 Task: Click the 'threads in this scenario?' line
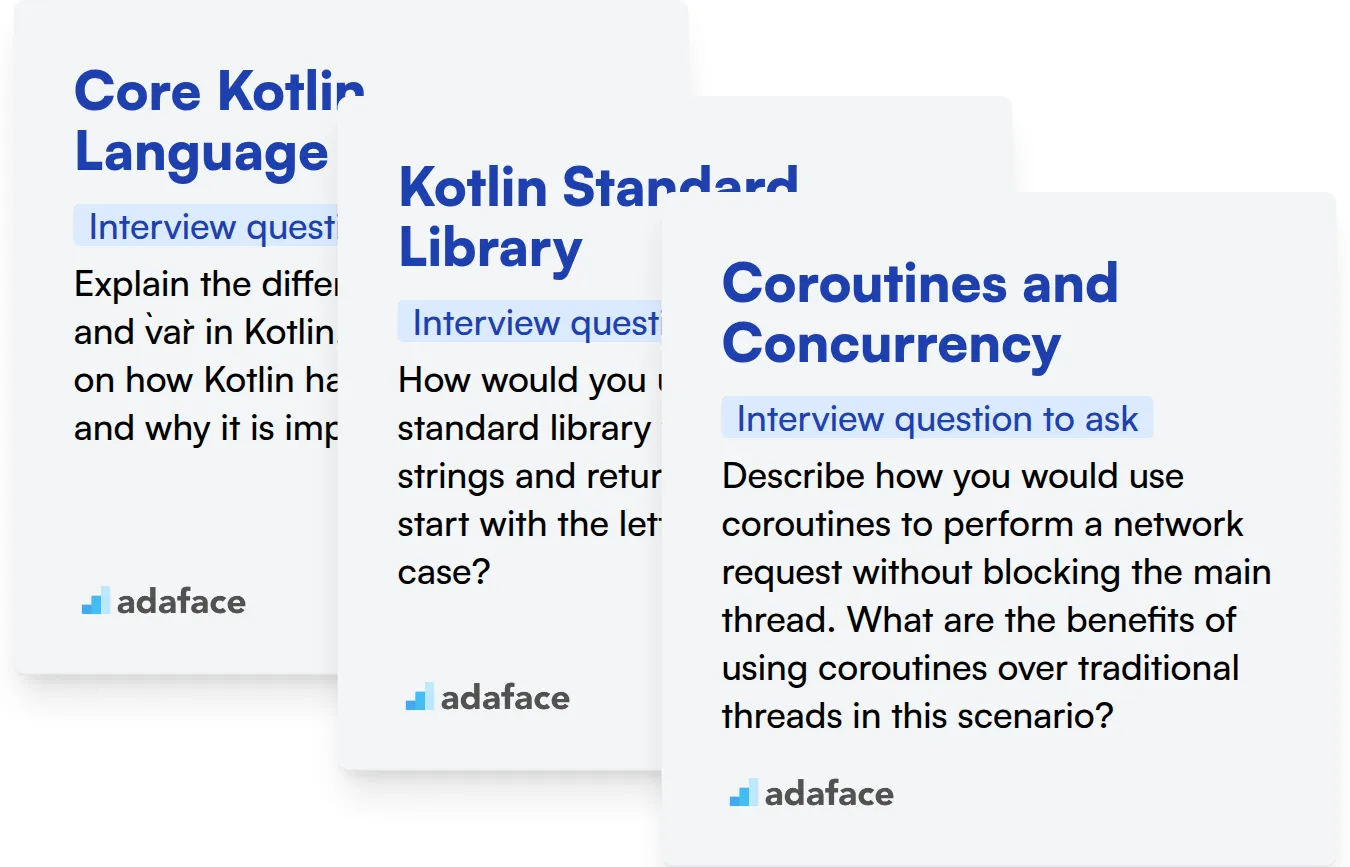click(917, 716)
